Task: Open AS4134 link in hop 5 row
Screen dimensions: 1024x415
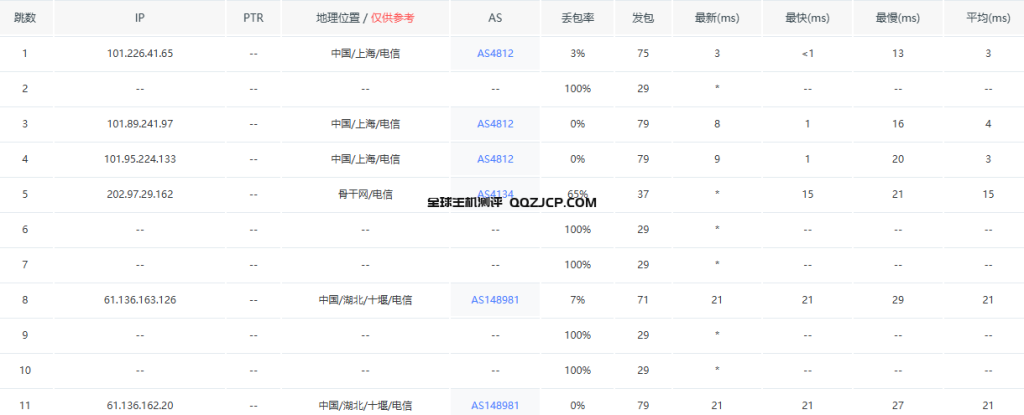Action: 495,194
